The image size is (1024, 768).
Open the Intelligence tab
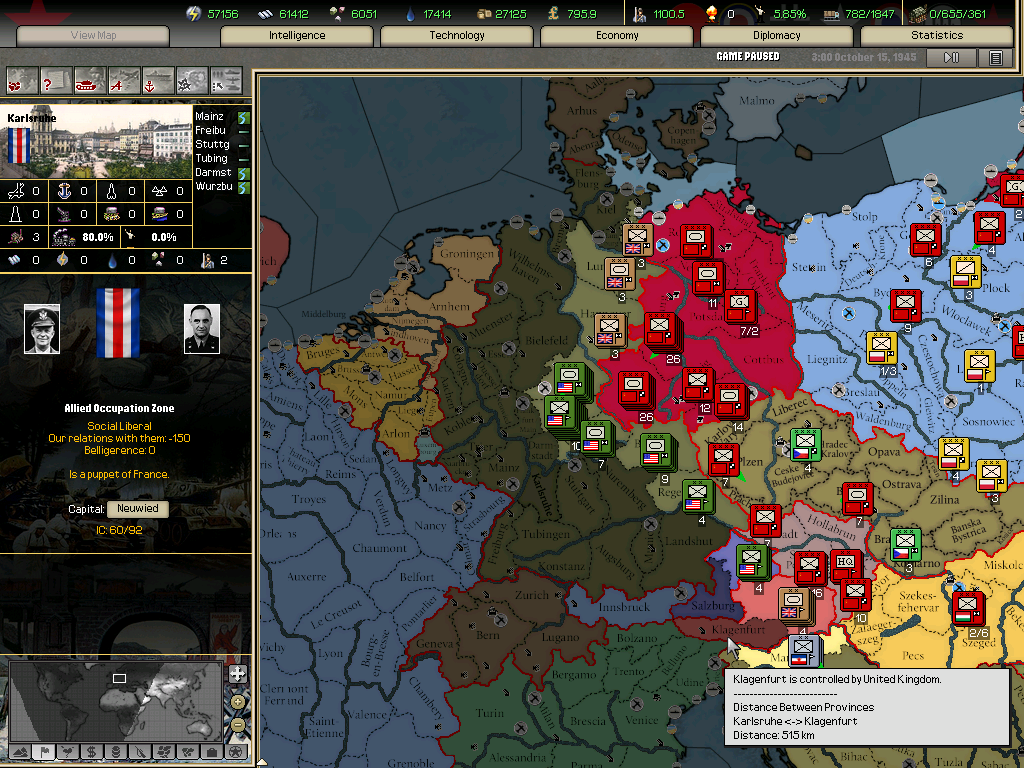[297, 36]
